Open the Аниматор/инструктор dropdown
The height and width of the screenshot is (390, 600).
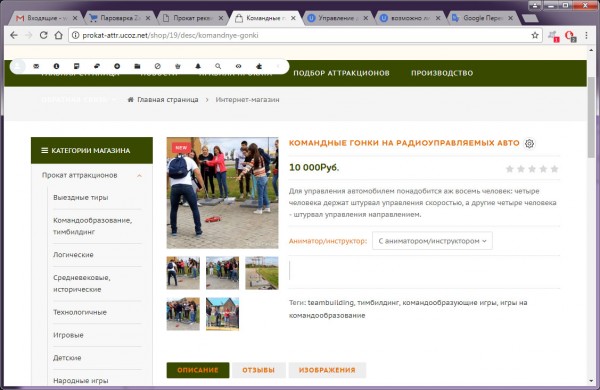point(432,241)
